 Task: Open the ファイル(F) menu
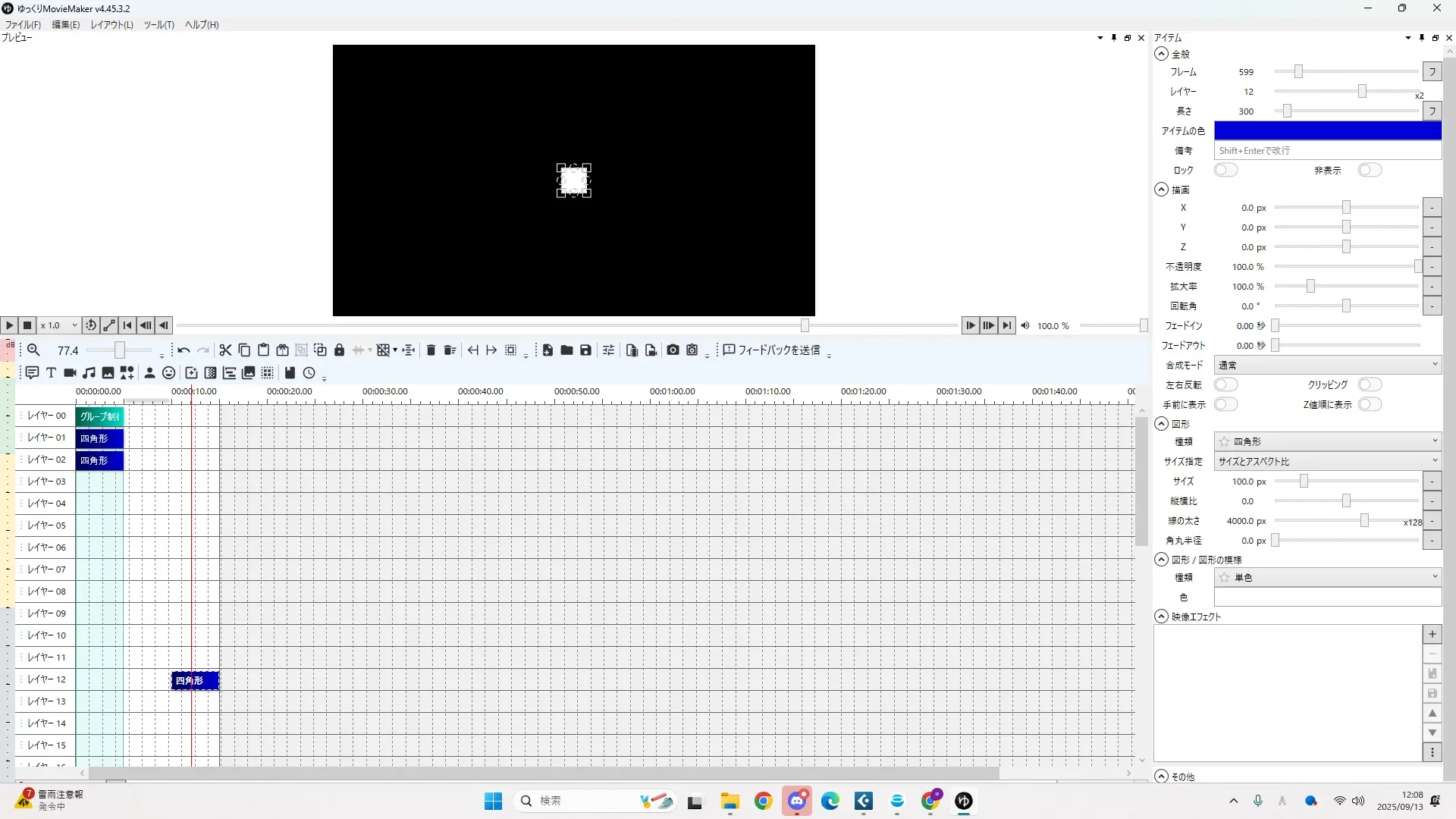[23, 25]
